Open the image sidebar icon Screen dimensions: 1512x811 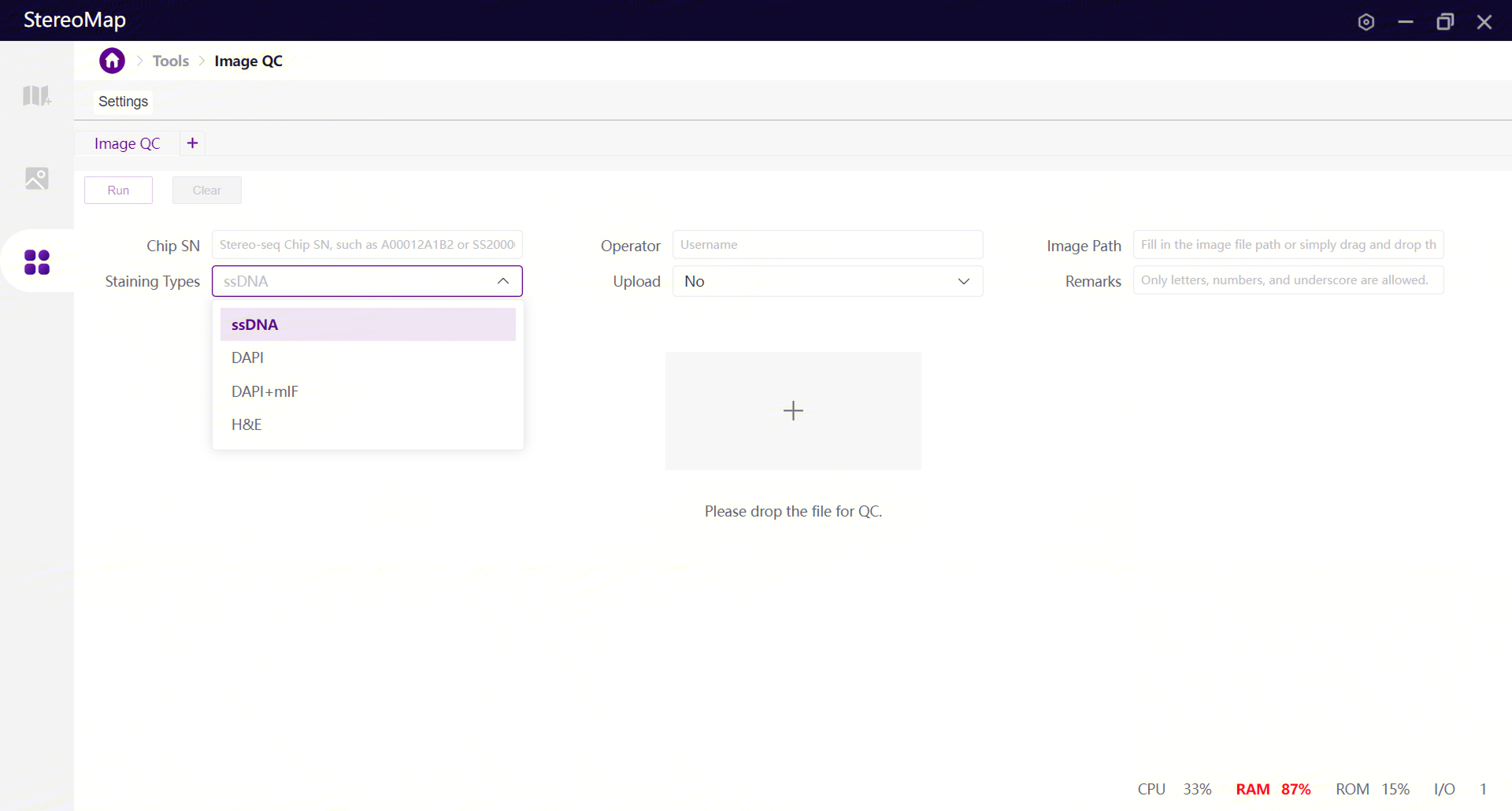pos(36,178)
